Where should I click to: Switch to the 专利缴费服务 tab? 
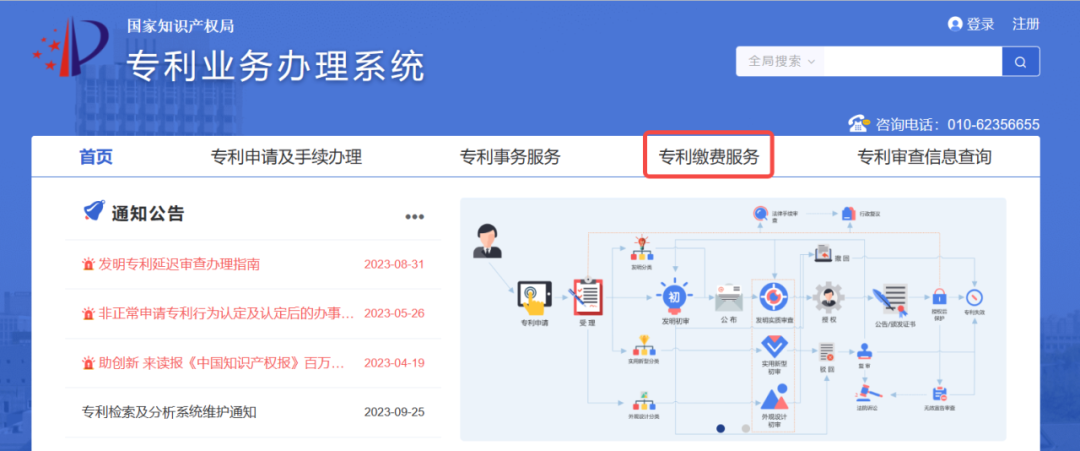click(708, 157)
